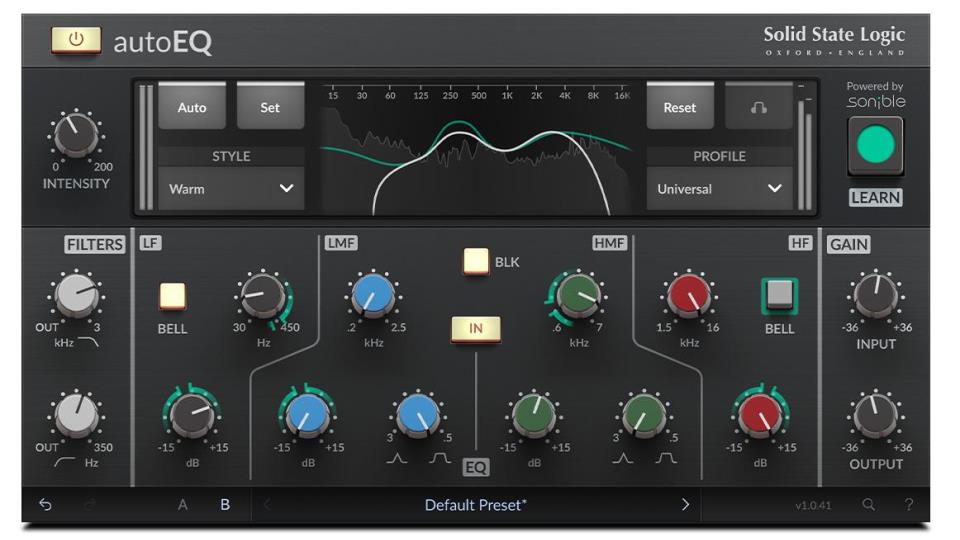Click the blue LMF gain dB knob
The image size is (960, 540).
[x=307, y=416]
